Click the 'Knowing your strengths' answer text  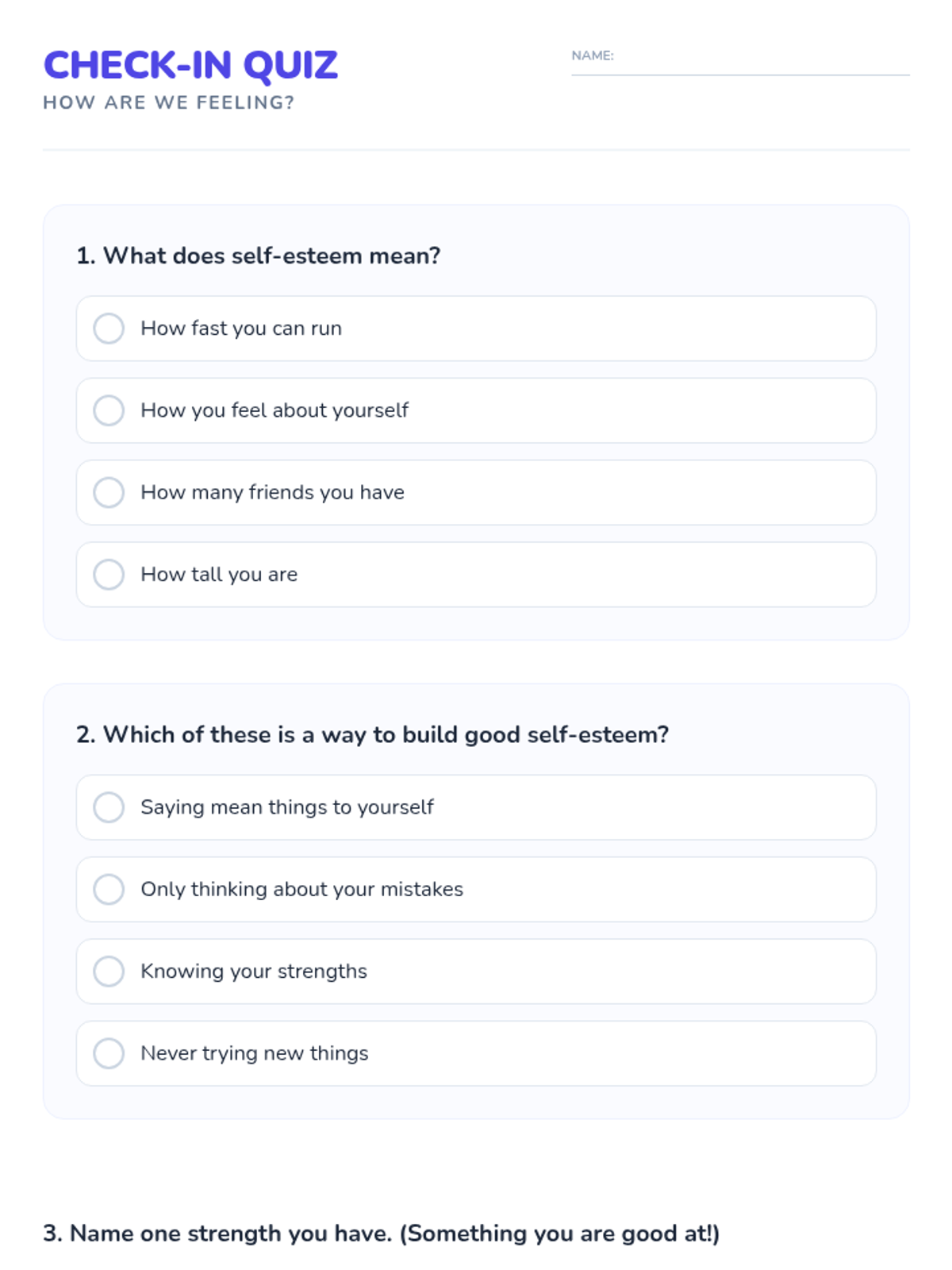[253, 971]
